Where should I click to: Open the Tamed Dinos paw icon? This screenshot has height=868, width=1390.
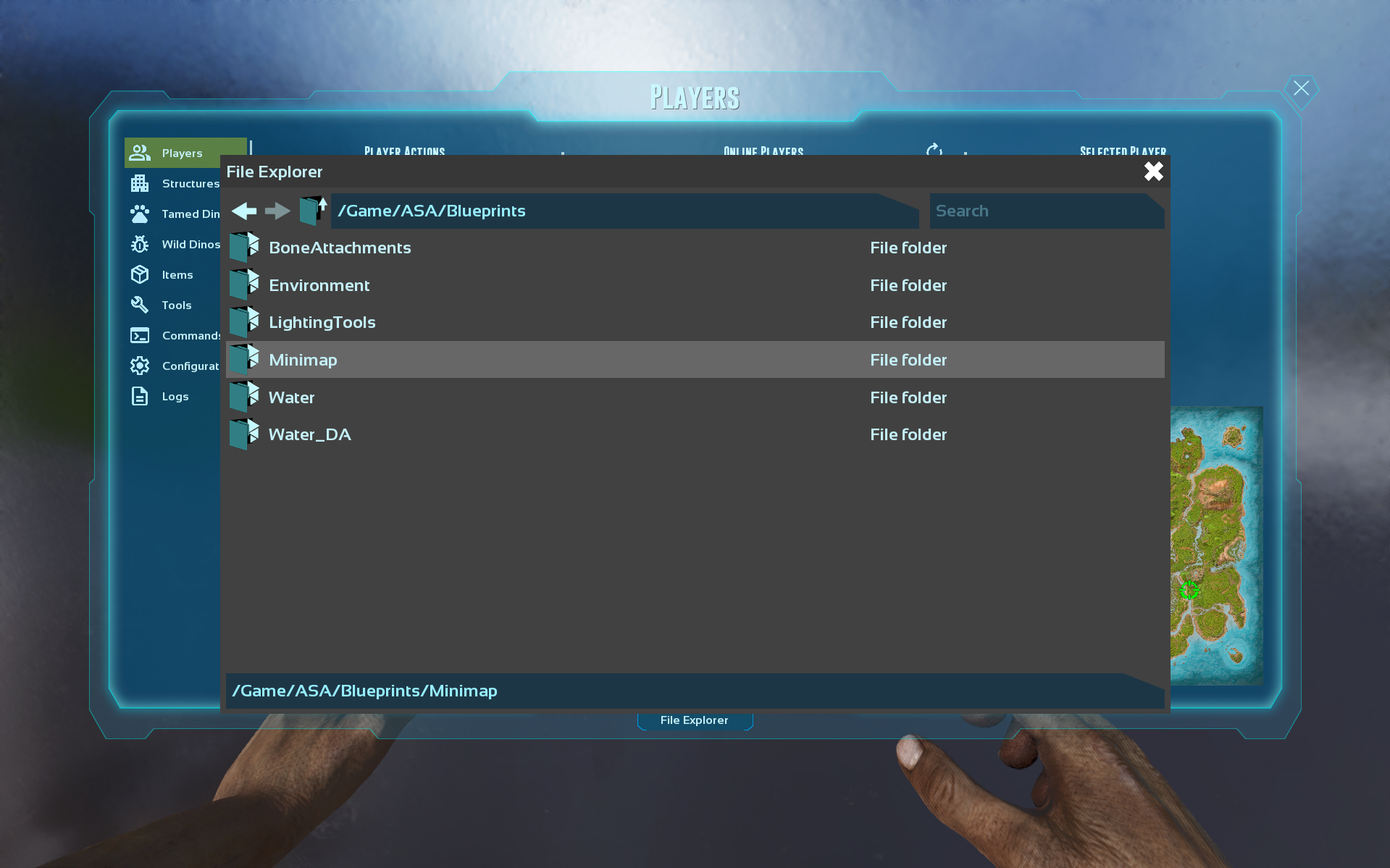pyautogui.click(x=140, y=214)
